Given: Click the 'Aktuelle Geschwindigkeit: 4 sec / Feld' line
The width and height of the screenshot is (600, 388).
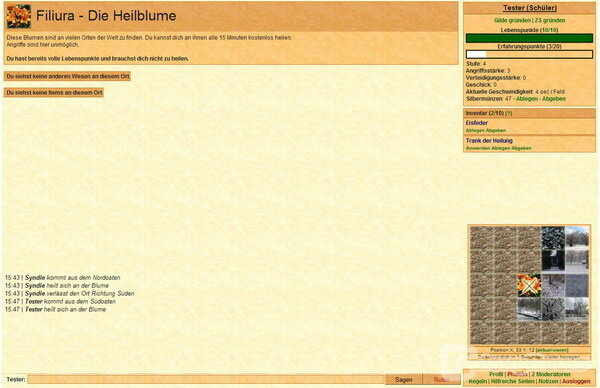Looking at the screenshot, I should tap(515, 92).
